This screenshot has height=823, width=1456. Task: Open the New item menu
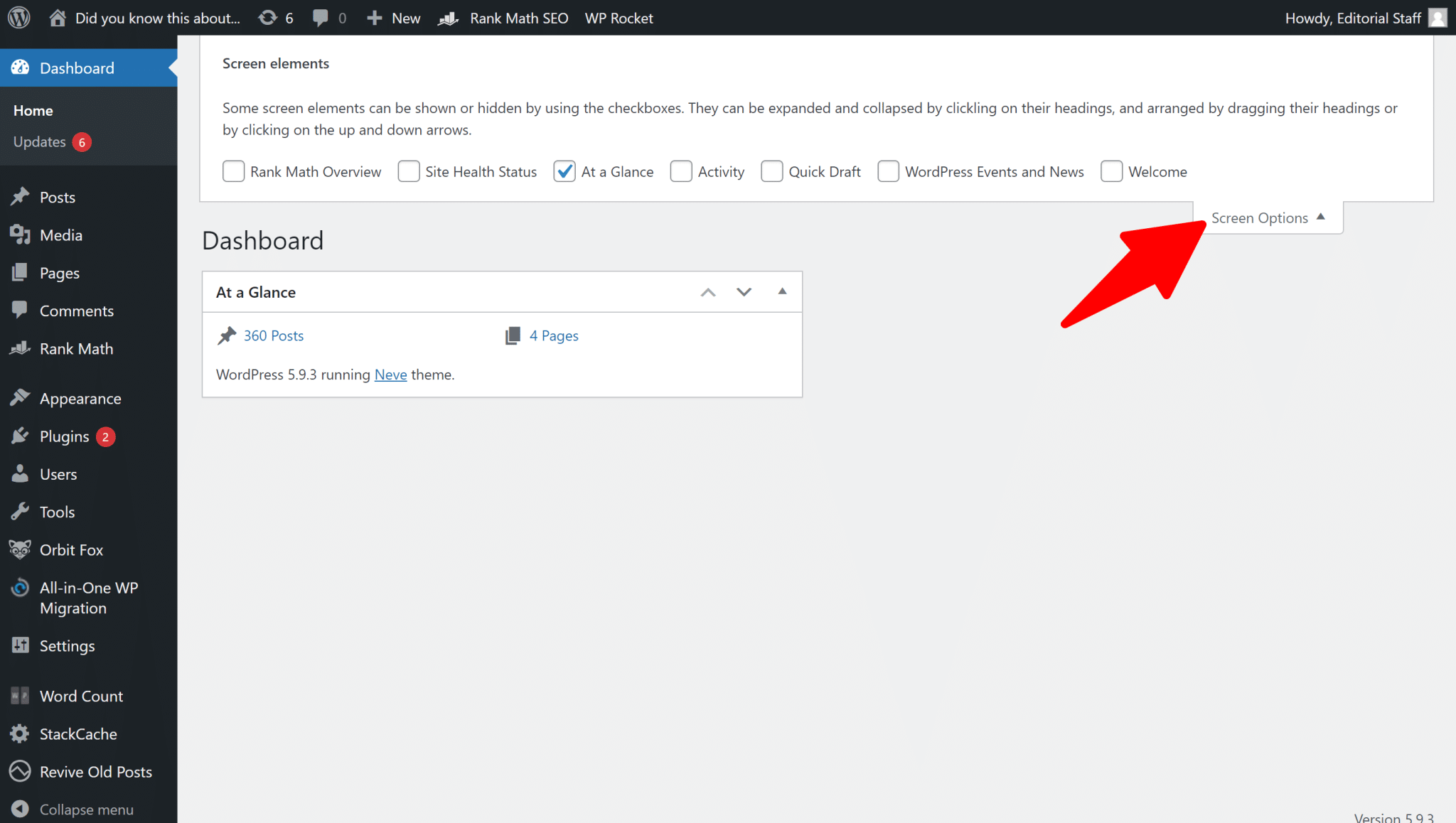click(x=392, y=18)
